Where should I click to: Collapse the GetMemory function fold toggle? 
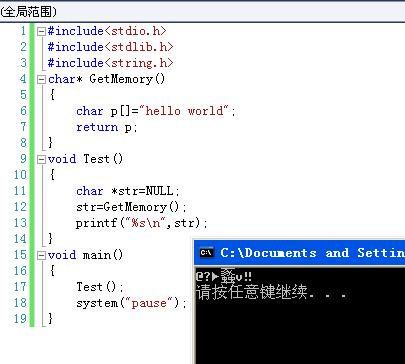coord(41,80)
